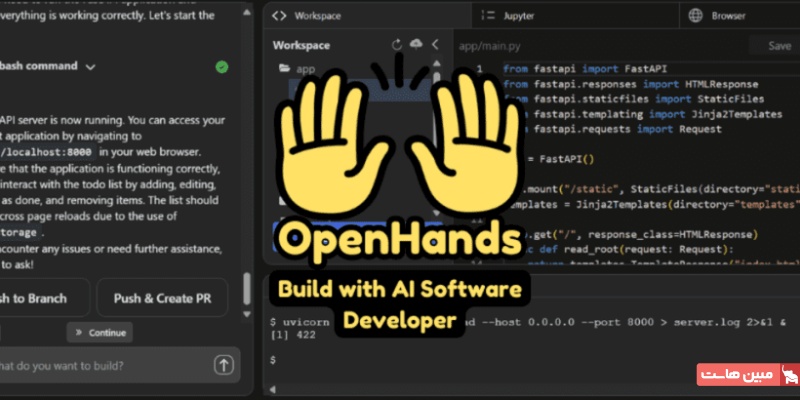Refresh the Workspace file tree
The height and width of the screenshot is (400, 800).
click(396, 45)
